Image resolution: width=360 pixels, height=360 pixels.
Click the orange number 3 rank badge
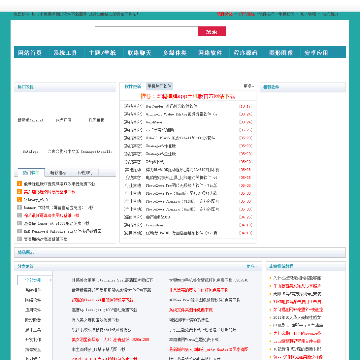pos(20,200)
